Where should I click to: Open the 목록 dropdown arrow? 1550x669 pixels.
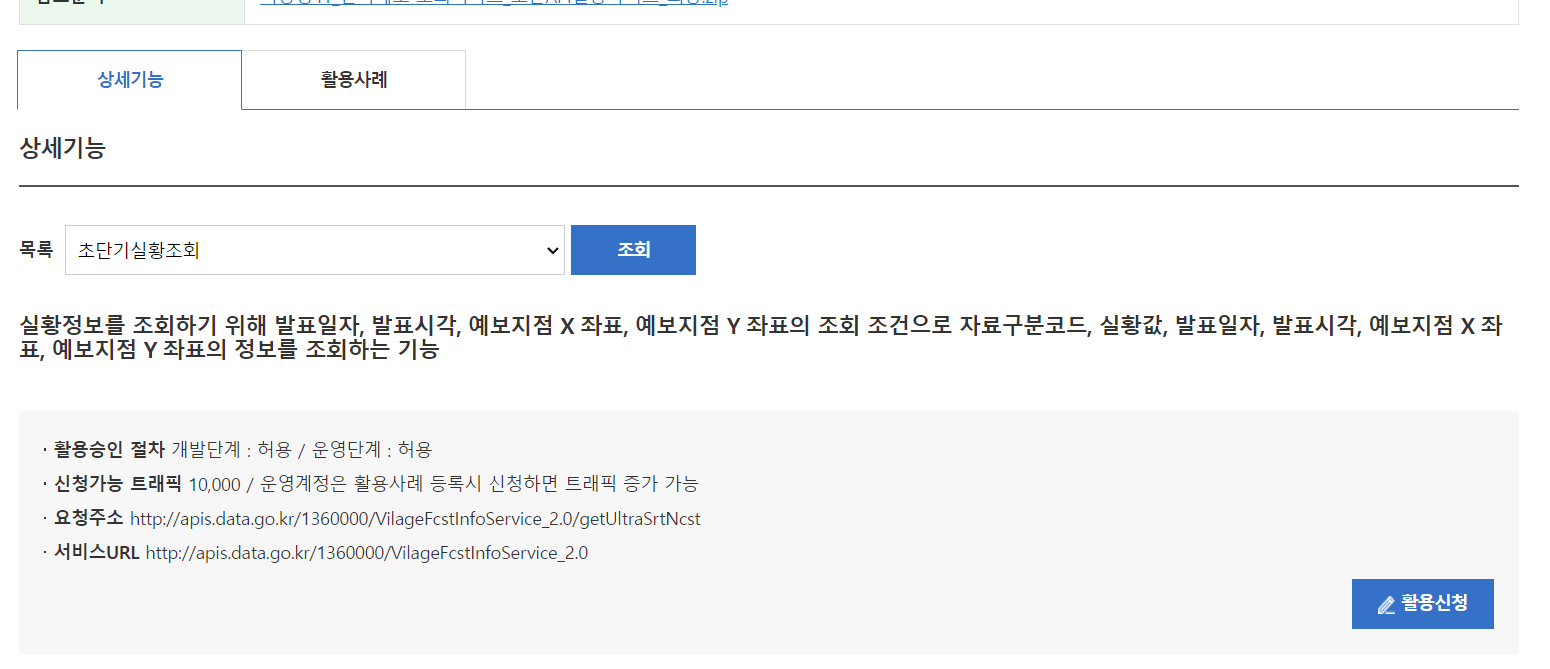pos(553,250)
